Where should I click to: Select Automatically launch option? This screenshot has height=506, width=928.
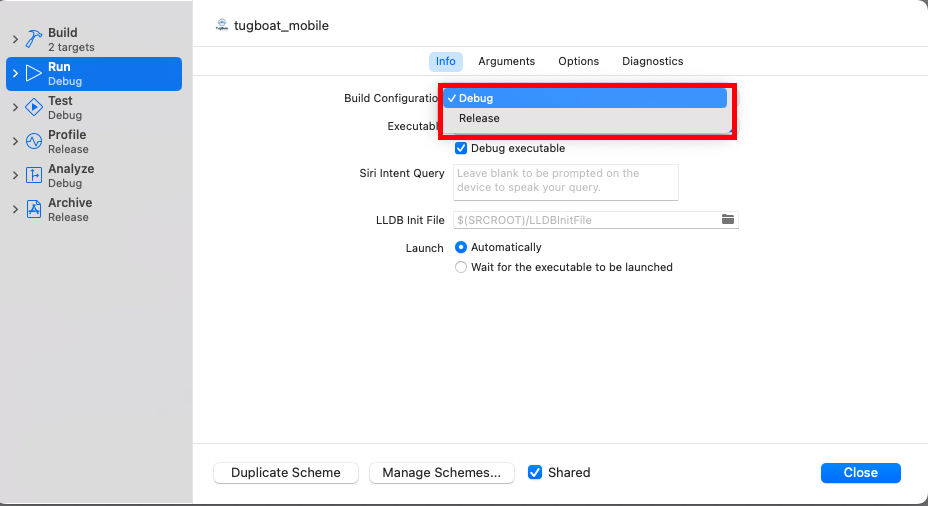[461, 247]
